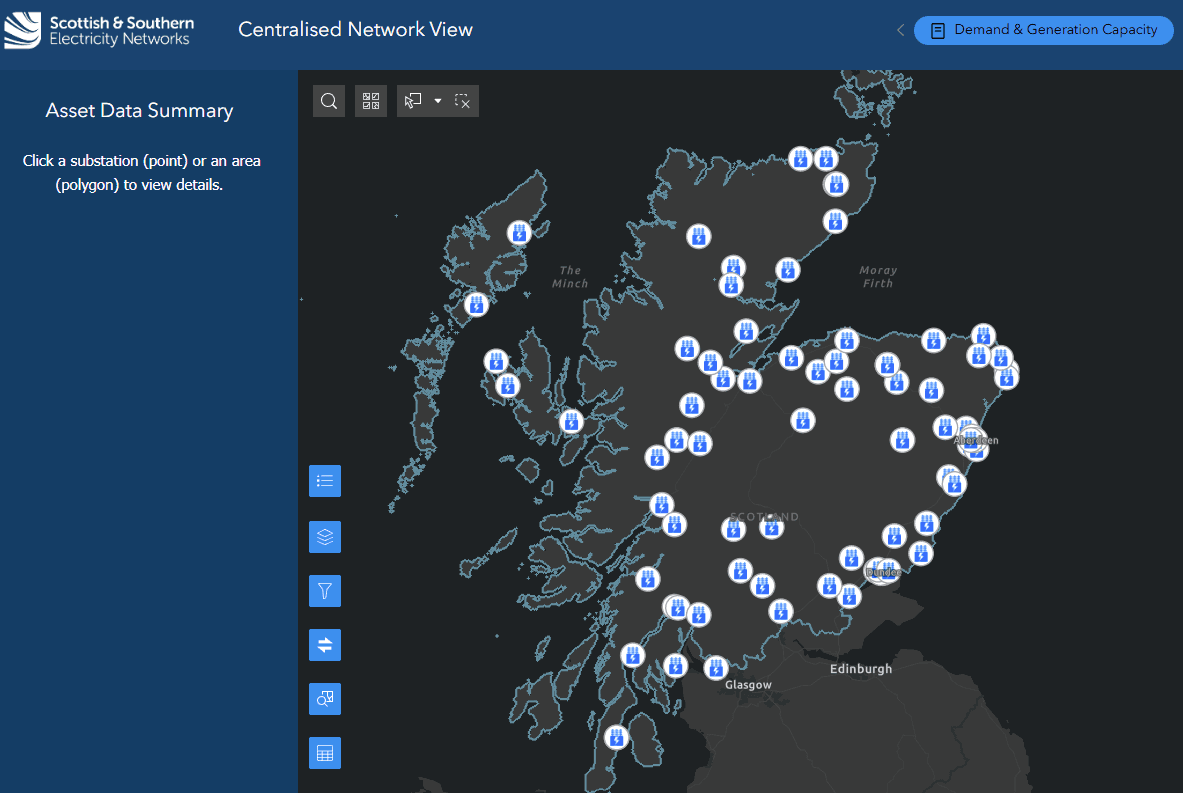Screen dimensions: 1183x793
Task: Open the map search tool
Action: (329, 100)
